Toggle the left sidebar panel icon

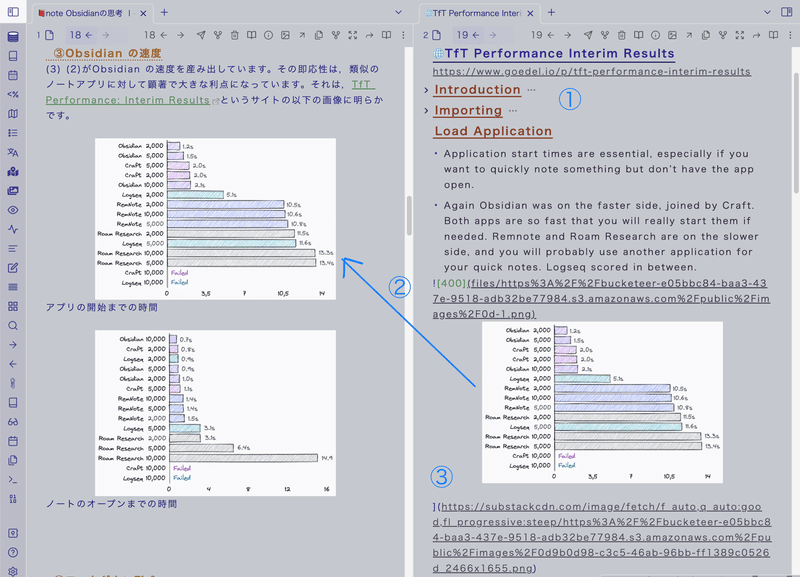(x=13, y=12)
